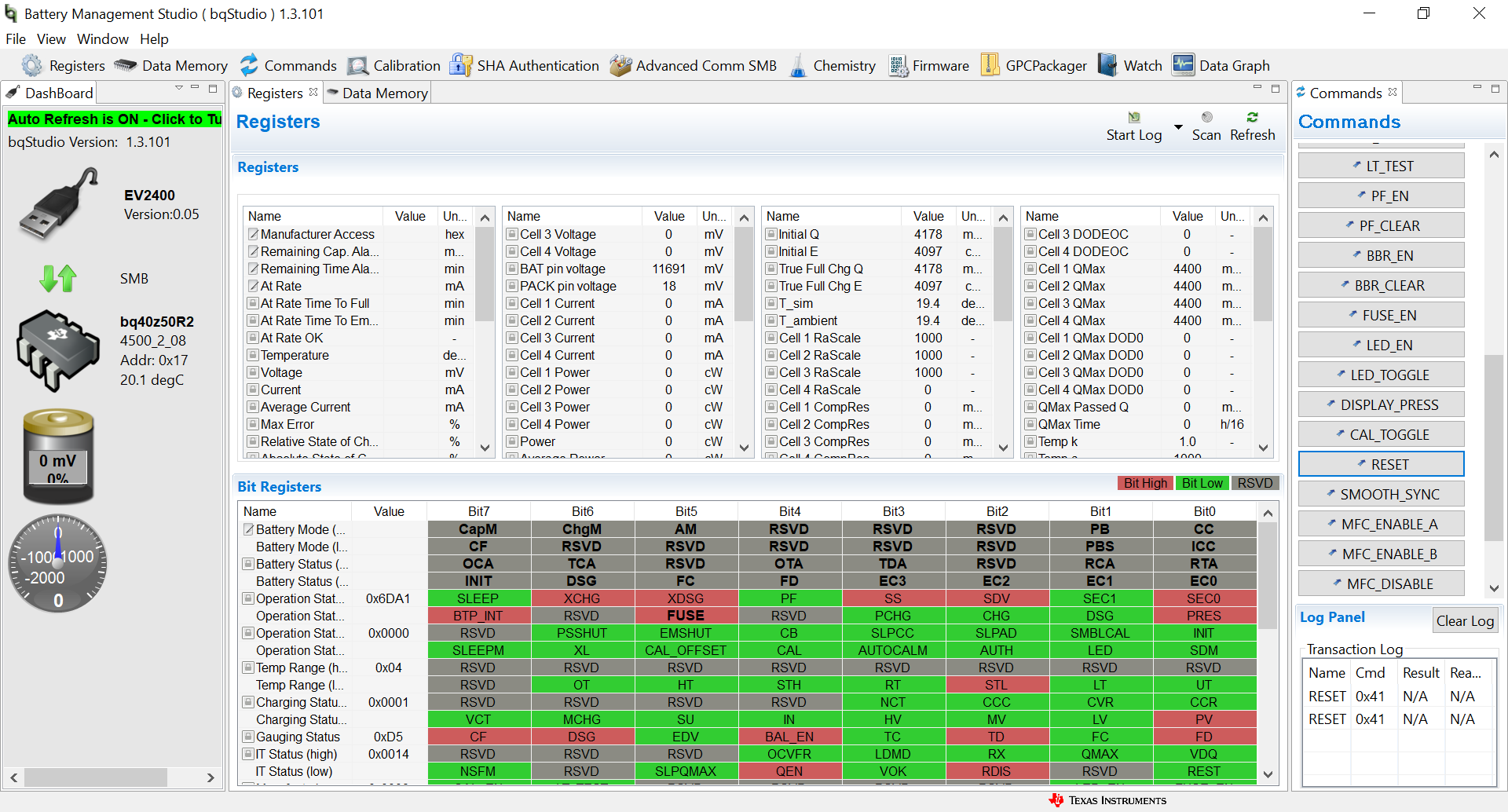Click the second register table up arrow
This screenshot has width=1508, height=812.
745,218
